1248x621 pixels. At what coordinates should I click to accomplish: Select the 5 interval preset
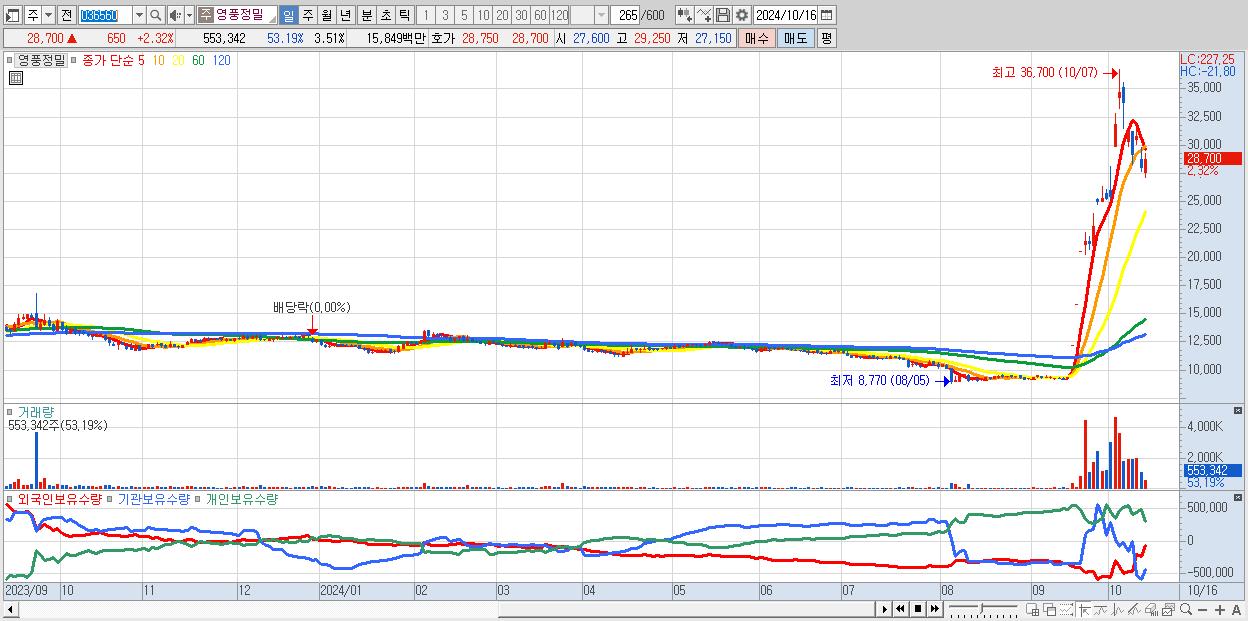point(464,15)
